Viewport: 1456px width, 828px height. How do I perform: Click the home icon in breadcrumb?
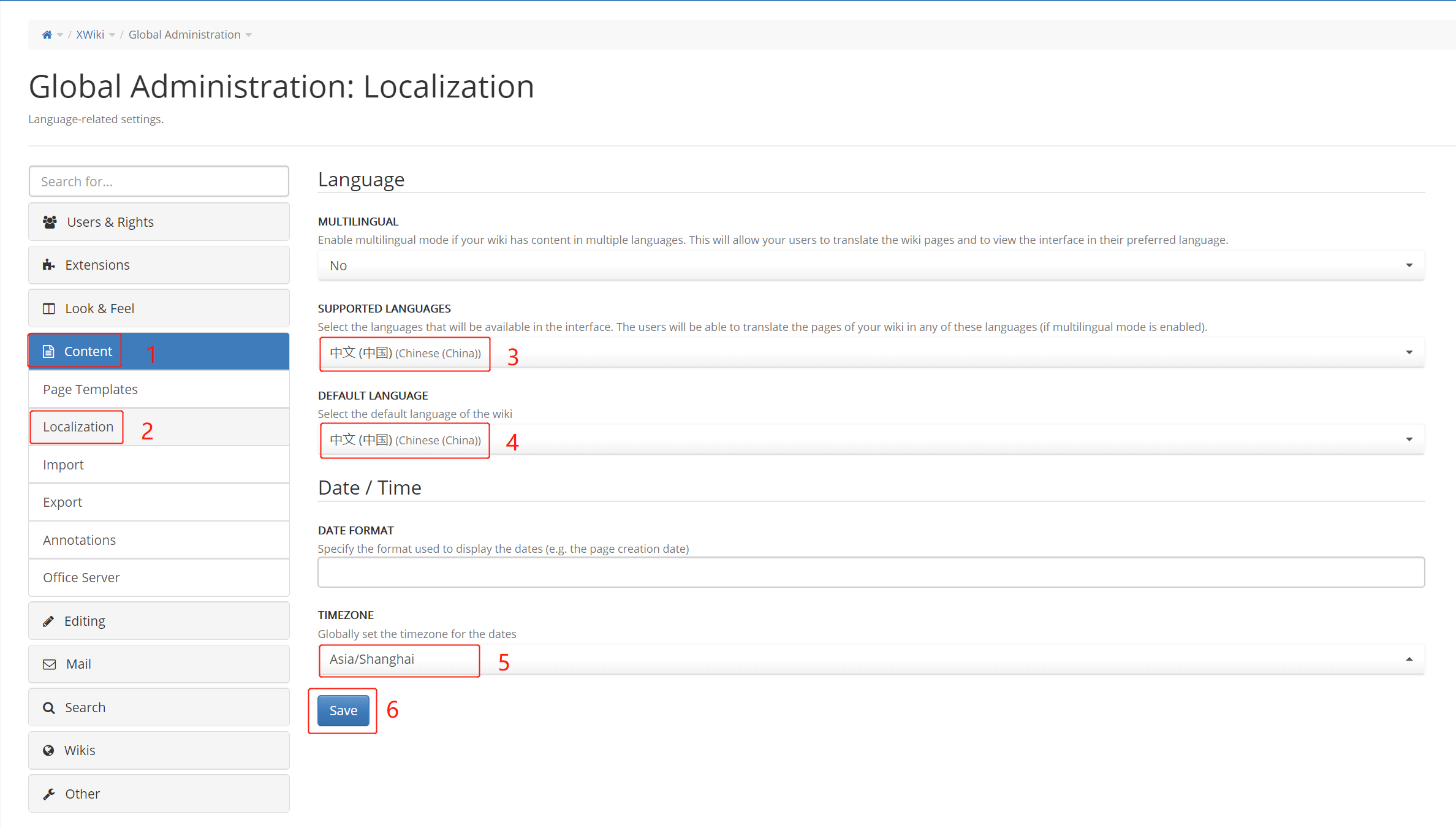click(x=47, y=35)
